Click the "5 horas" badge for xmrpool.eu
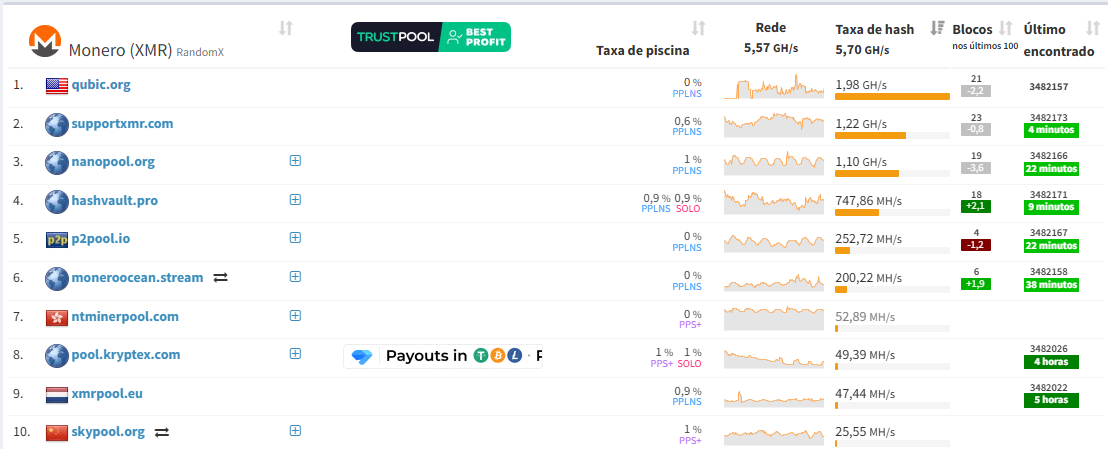1108x449 pixels. pos(1051,400)
